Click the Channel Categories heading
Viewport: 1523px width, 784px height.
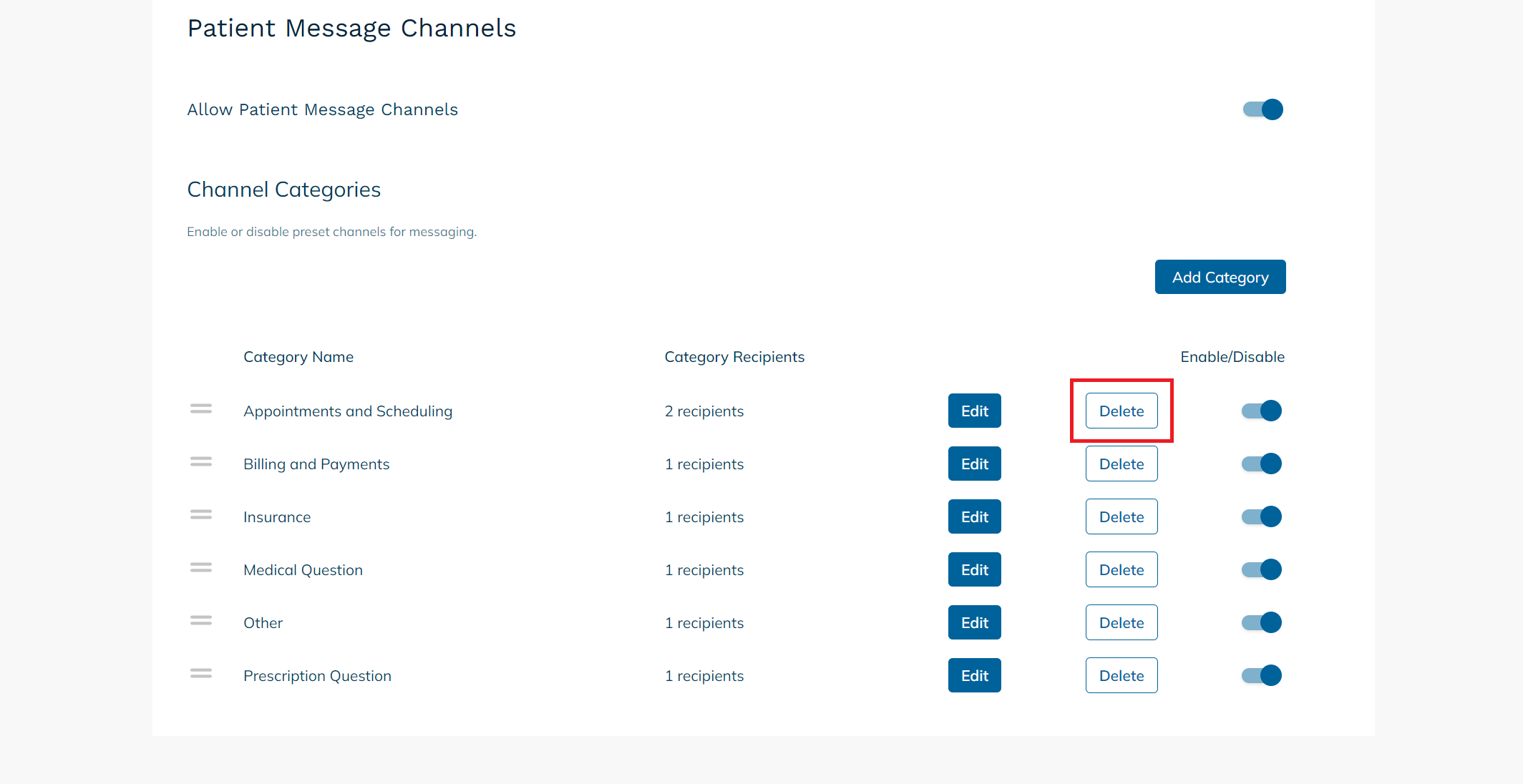point(284,190)
